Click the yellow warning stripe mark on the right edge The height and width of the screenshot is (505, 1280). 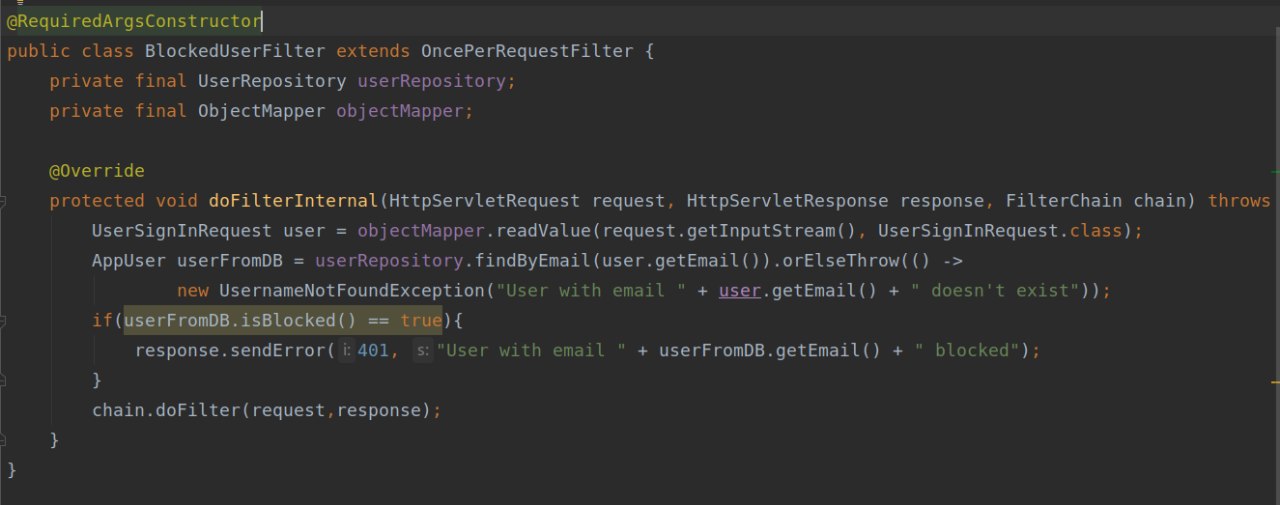1275,381
